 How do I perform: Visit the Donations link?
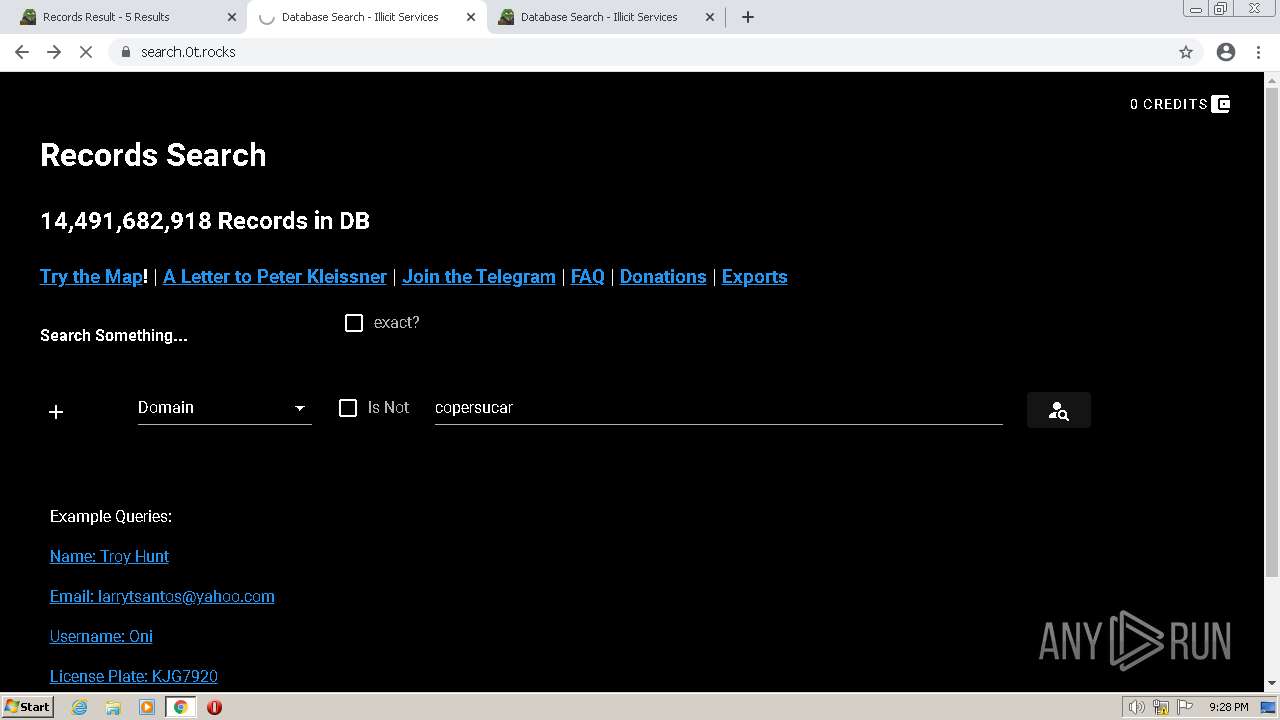pos(663,277)
